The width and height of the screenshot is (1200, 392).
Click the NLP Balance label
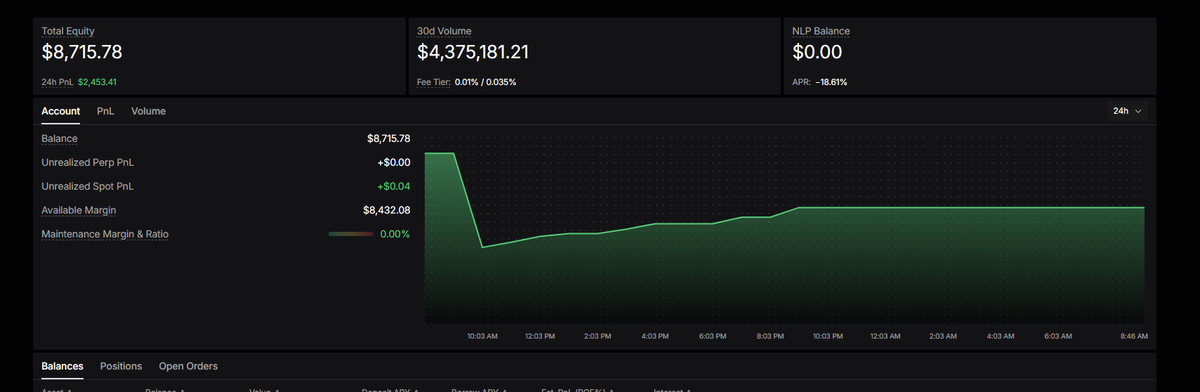pos(821,31)
